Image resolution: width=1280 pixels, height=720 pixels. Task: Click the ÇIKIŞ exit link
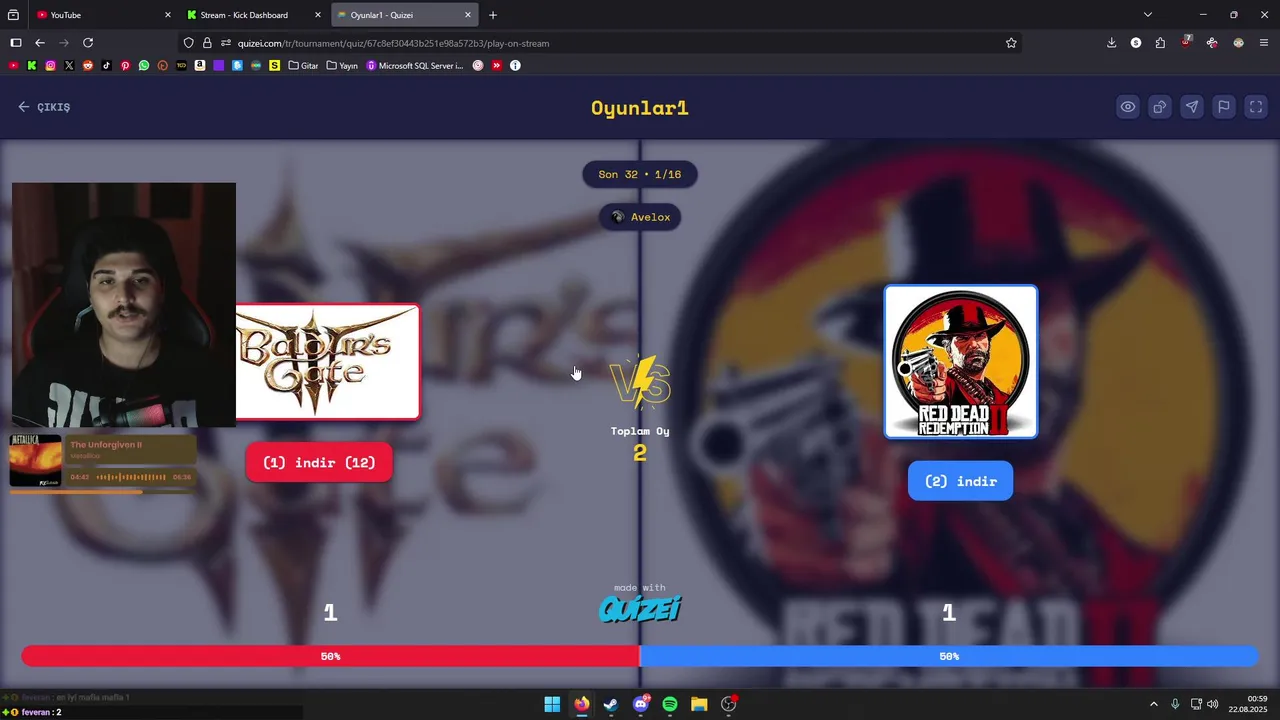[44, 107]
